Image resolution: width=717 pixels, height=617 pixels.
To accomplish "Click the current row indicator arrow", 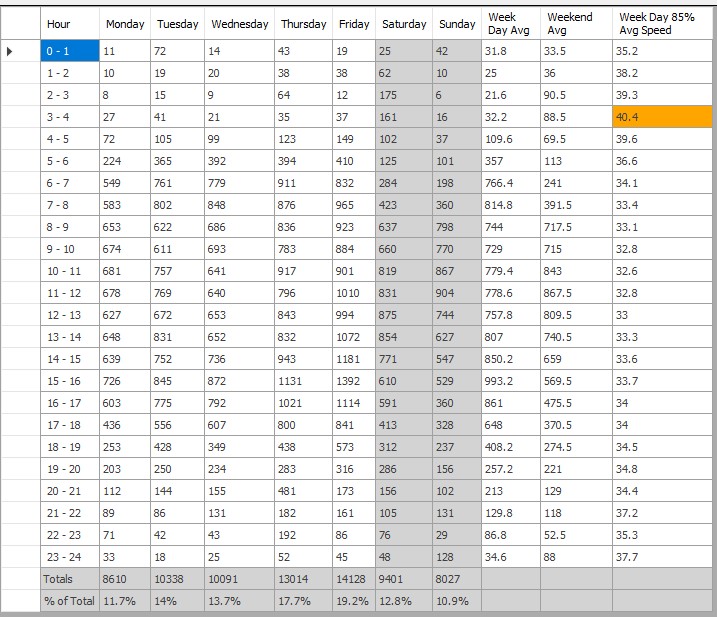I will 10,51.
